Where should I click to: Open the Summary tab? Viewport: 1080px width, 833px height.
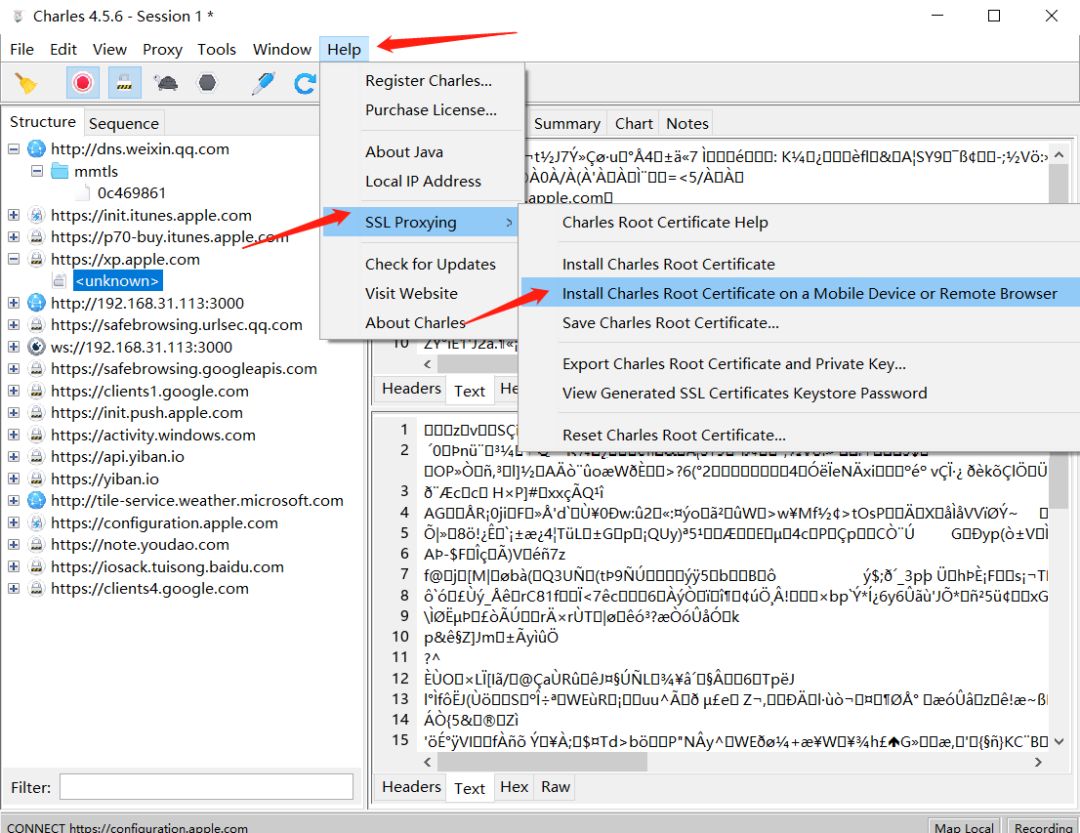(x=567, y=124)
